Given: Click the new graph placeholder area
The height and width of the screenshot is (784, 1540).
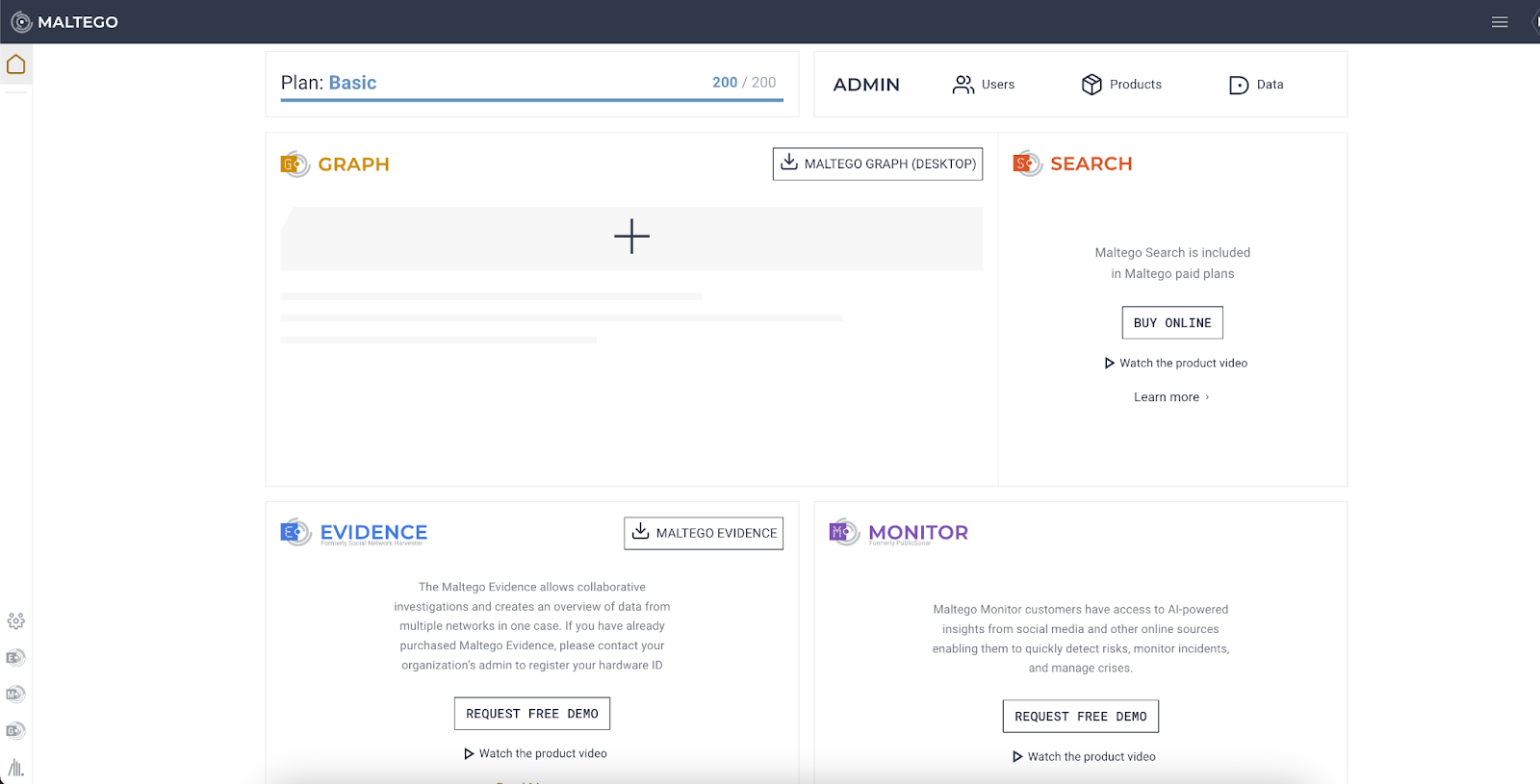Looking at the screenshot, I should pos(631,239).
